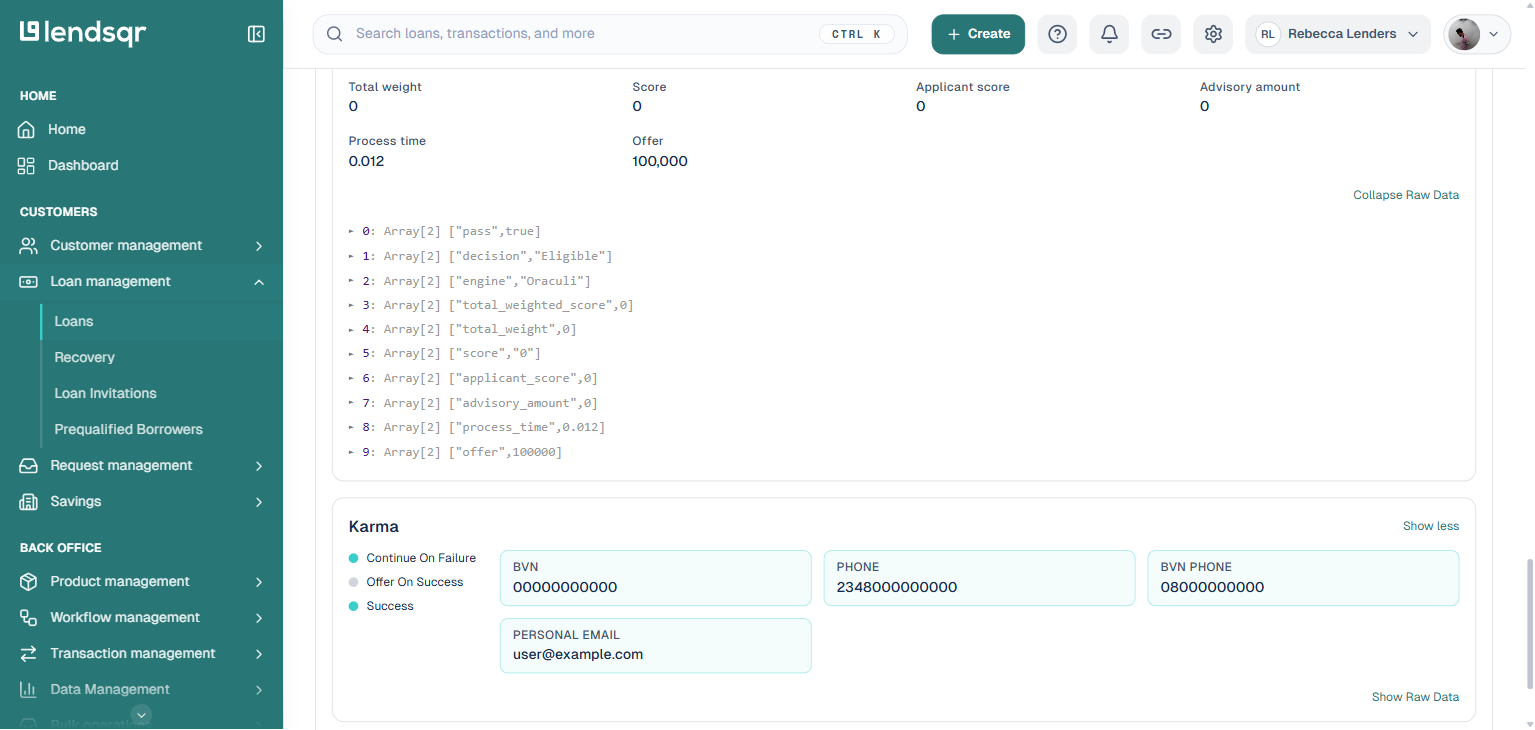Click the Home house icon
This screenshot has height=730, width=1535.
27,129
